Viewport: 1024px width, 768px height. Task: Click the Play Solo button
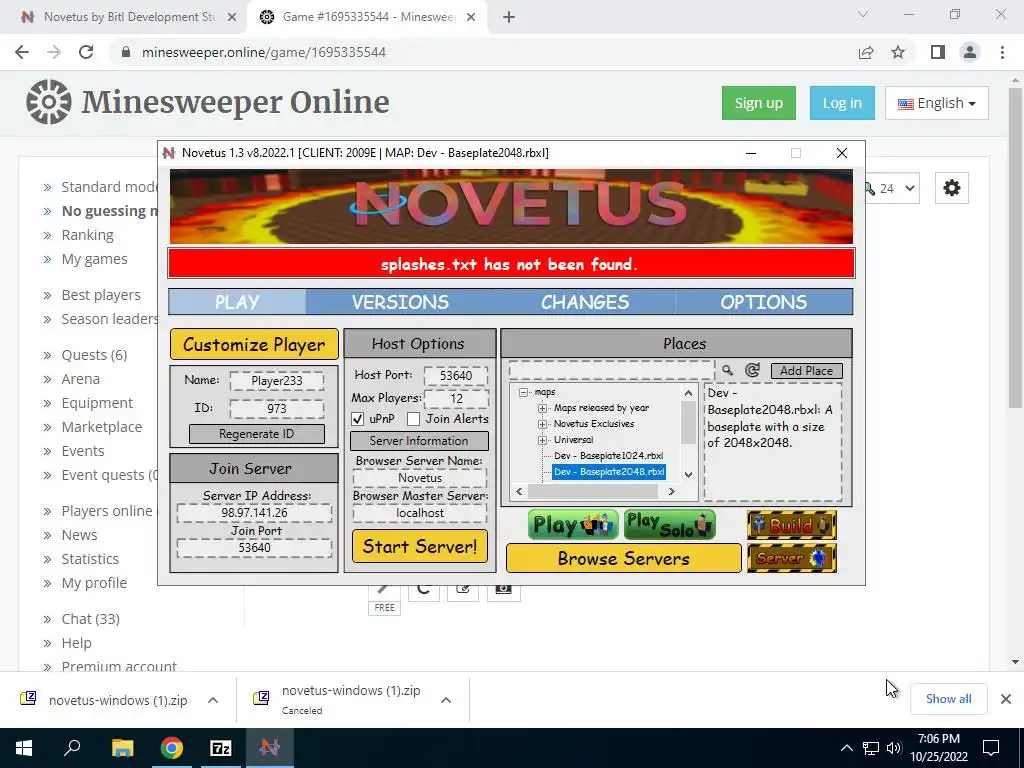pyautogui.click(x=669, y=525)
